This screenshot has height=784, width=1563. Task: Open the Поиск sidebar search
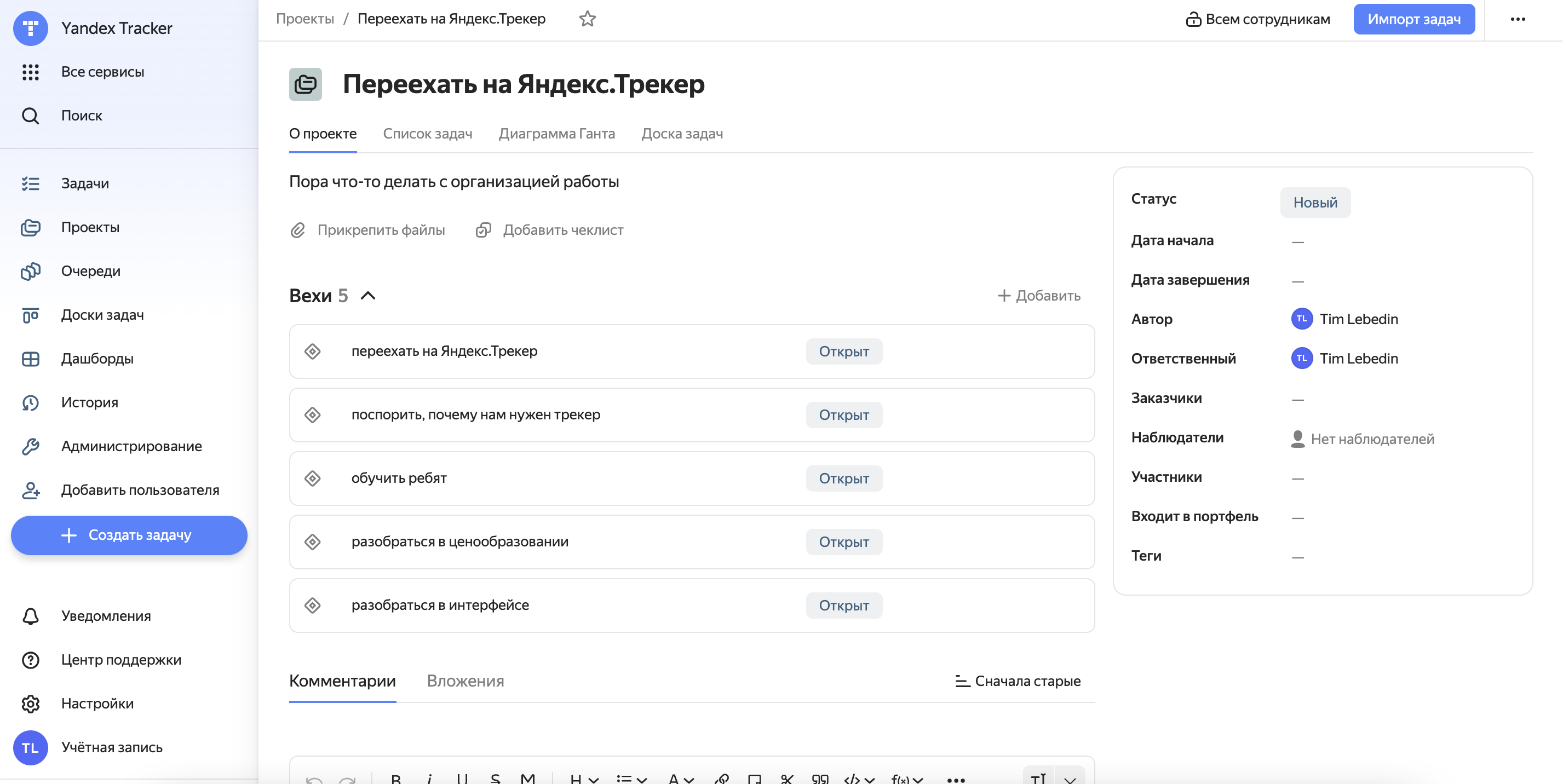[x=82, y=115]
